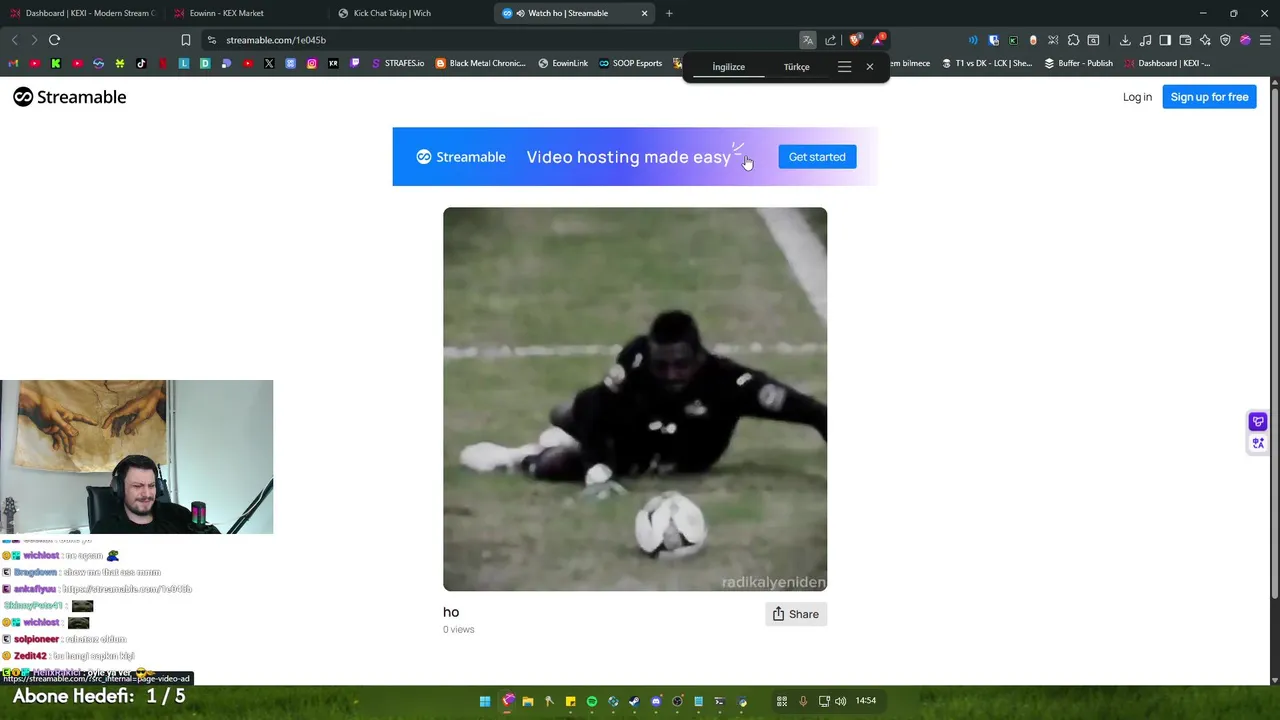
Task: Open T1 vs DK - LCK bookmark
Action: click(986, 63)
